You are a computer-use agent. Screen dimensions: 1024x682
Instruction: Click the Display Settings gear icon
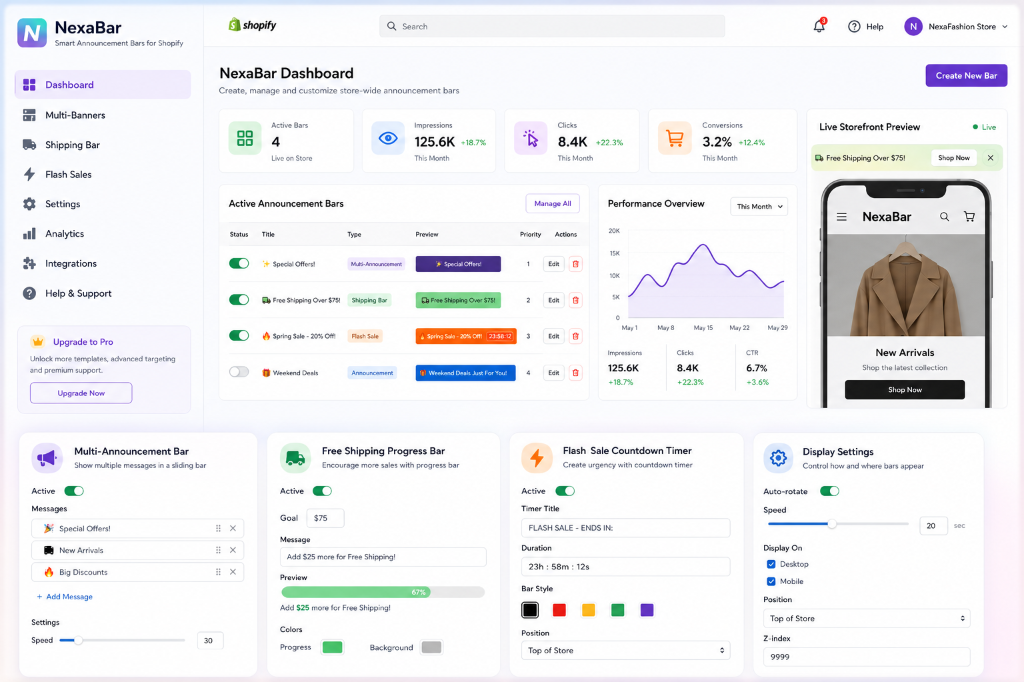778,459
